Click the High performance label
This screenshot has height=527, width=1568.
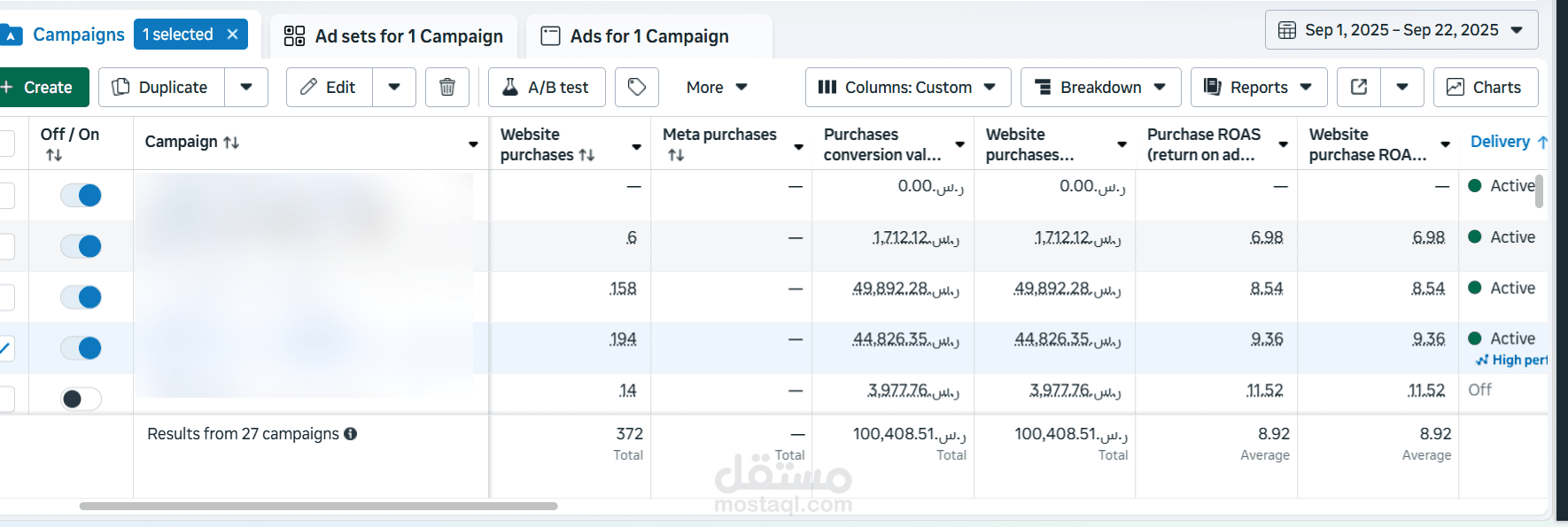[1519, 360]
